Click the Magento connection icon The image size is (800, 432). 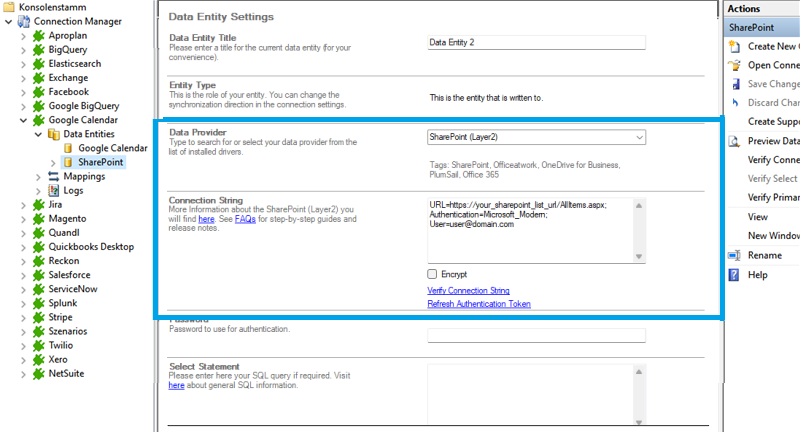39,219
